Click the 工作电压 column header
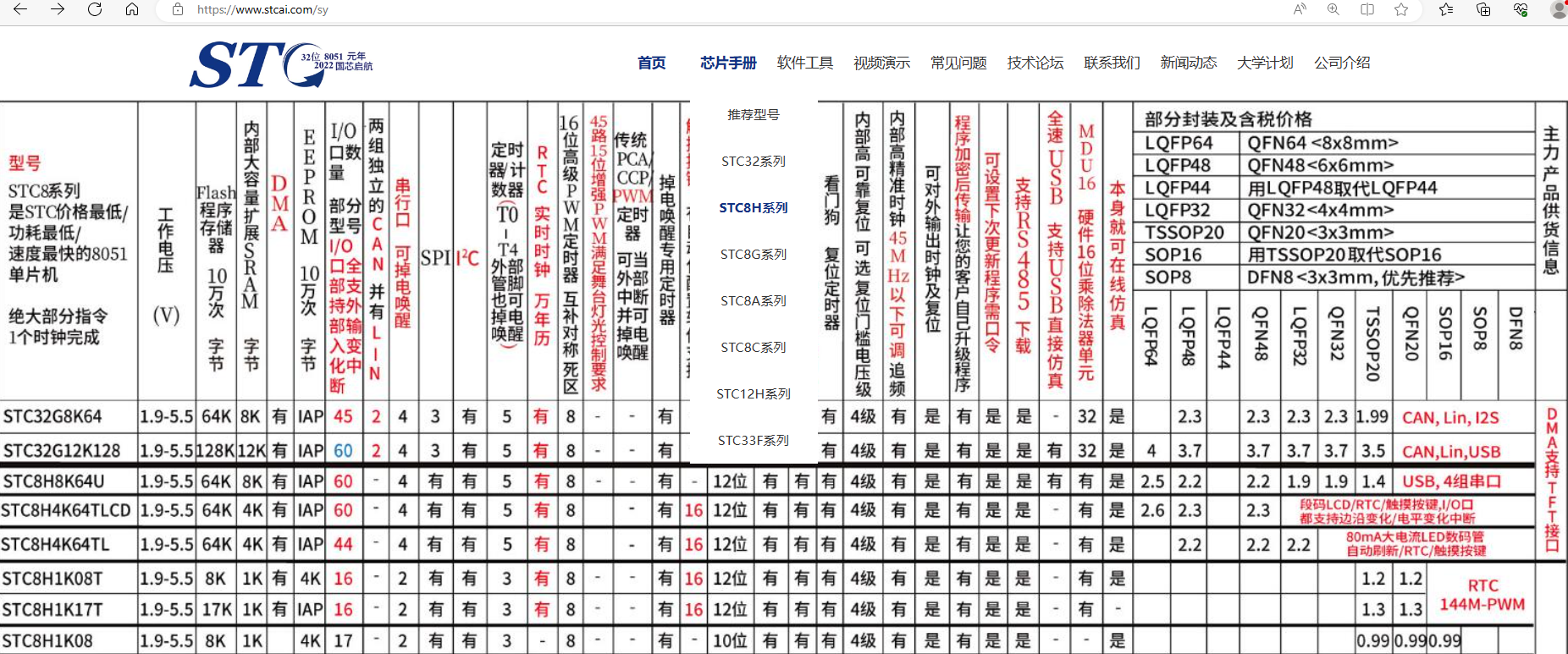1568x654 pixels. tap(166, 240)
